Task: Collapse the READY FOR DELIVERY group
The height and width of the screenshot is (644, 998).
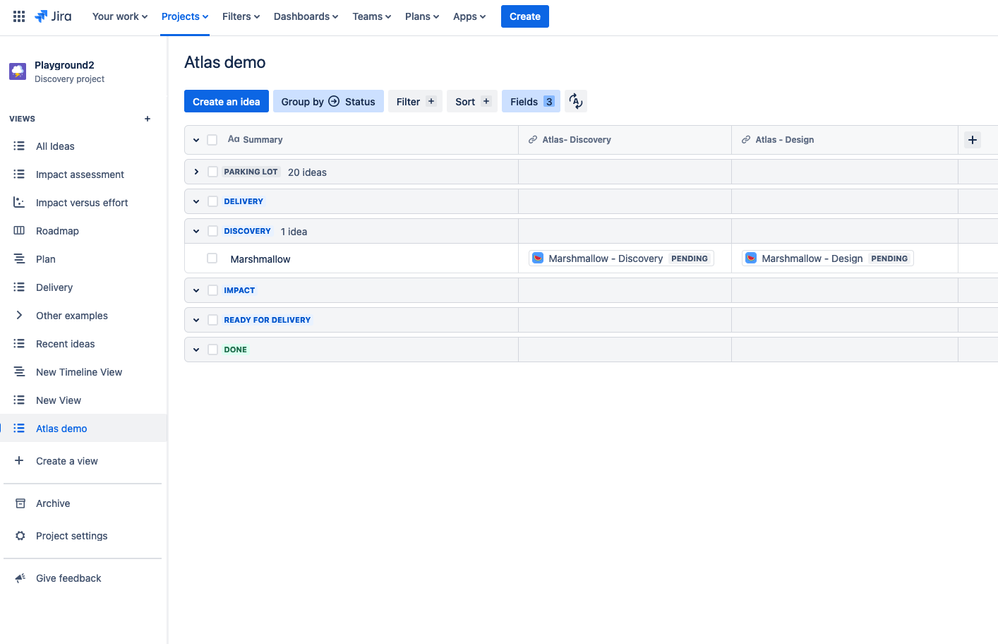Action: pos(196,320)
